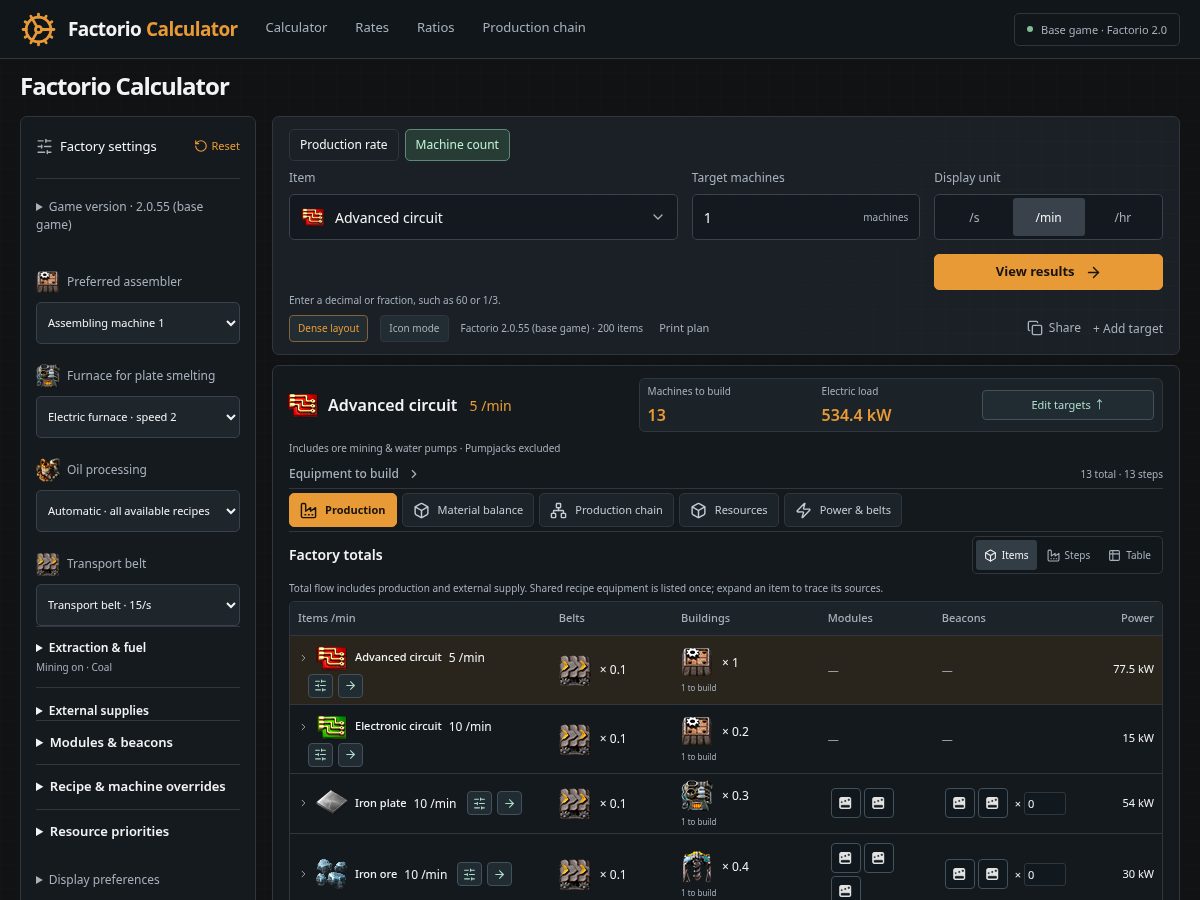Image resolution: width=1200 pixels, height=900 pixels.
Task: Click the Advanced circuit icon in results header
Action: [x=303, y=405]
